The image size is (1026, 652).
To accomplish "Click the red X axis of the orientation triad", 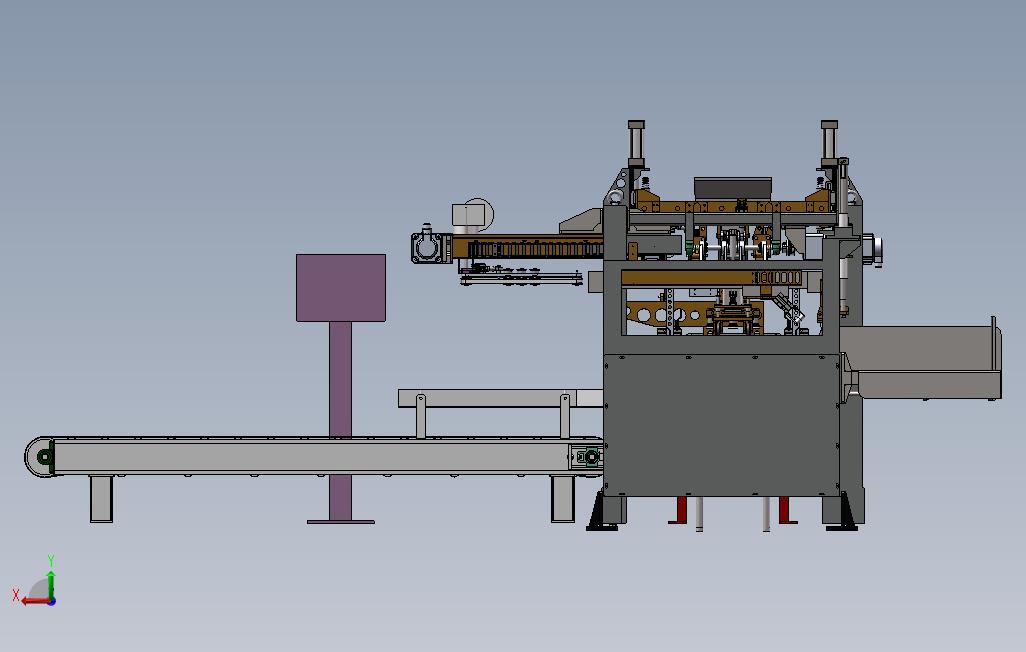I will [x=36, y=601].
